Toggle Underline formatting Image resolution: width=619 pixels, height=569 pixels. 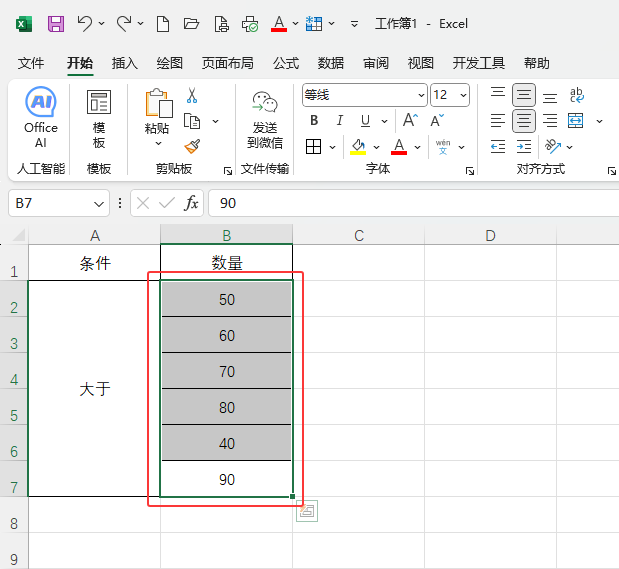(366, 120)
